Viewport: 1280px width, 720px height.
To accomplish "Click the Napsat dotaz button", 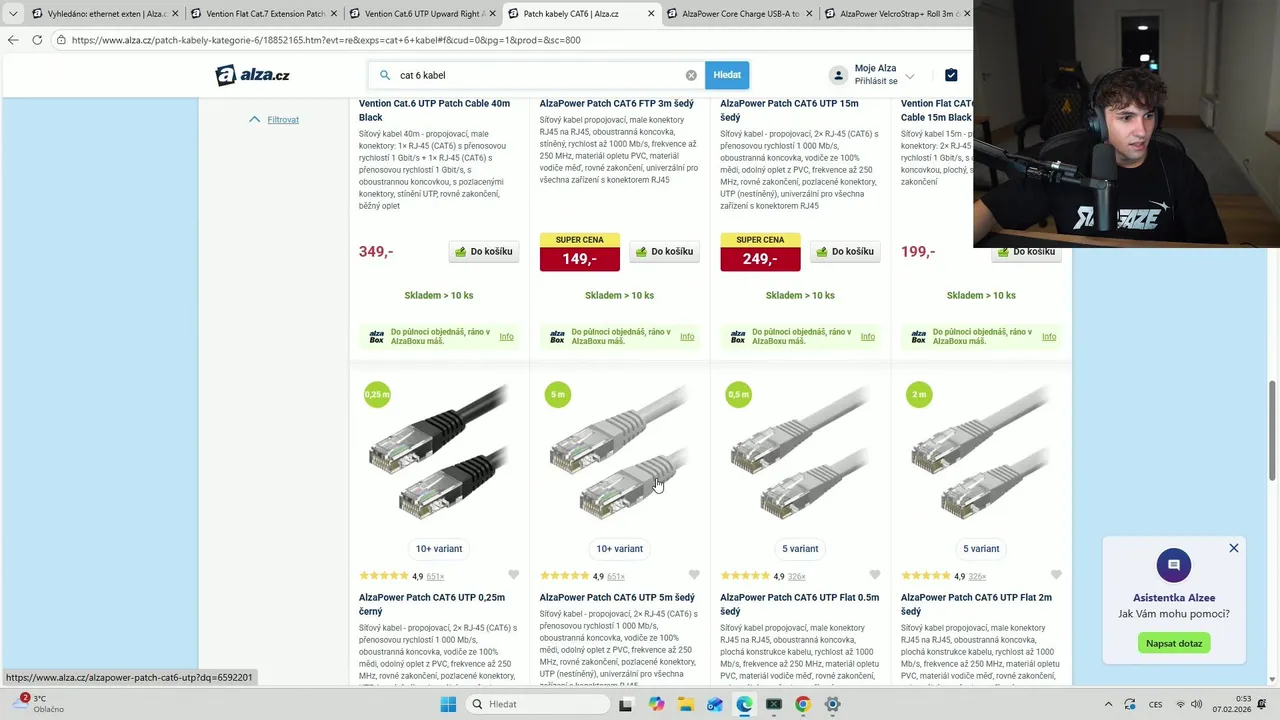I will [x=1174, y=643].
